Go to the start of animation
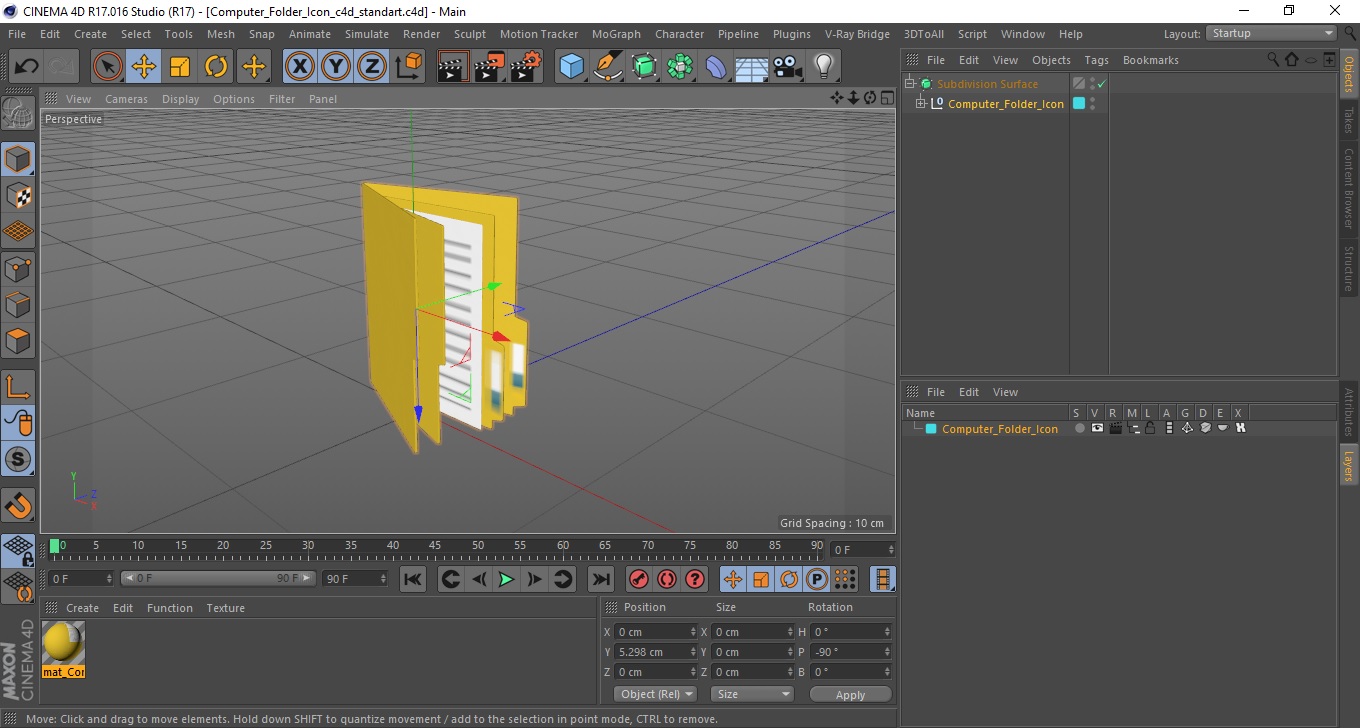The height and width of the screenshot is (728, 1360). [413, 579]
